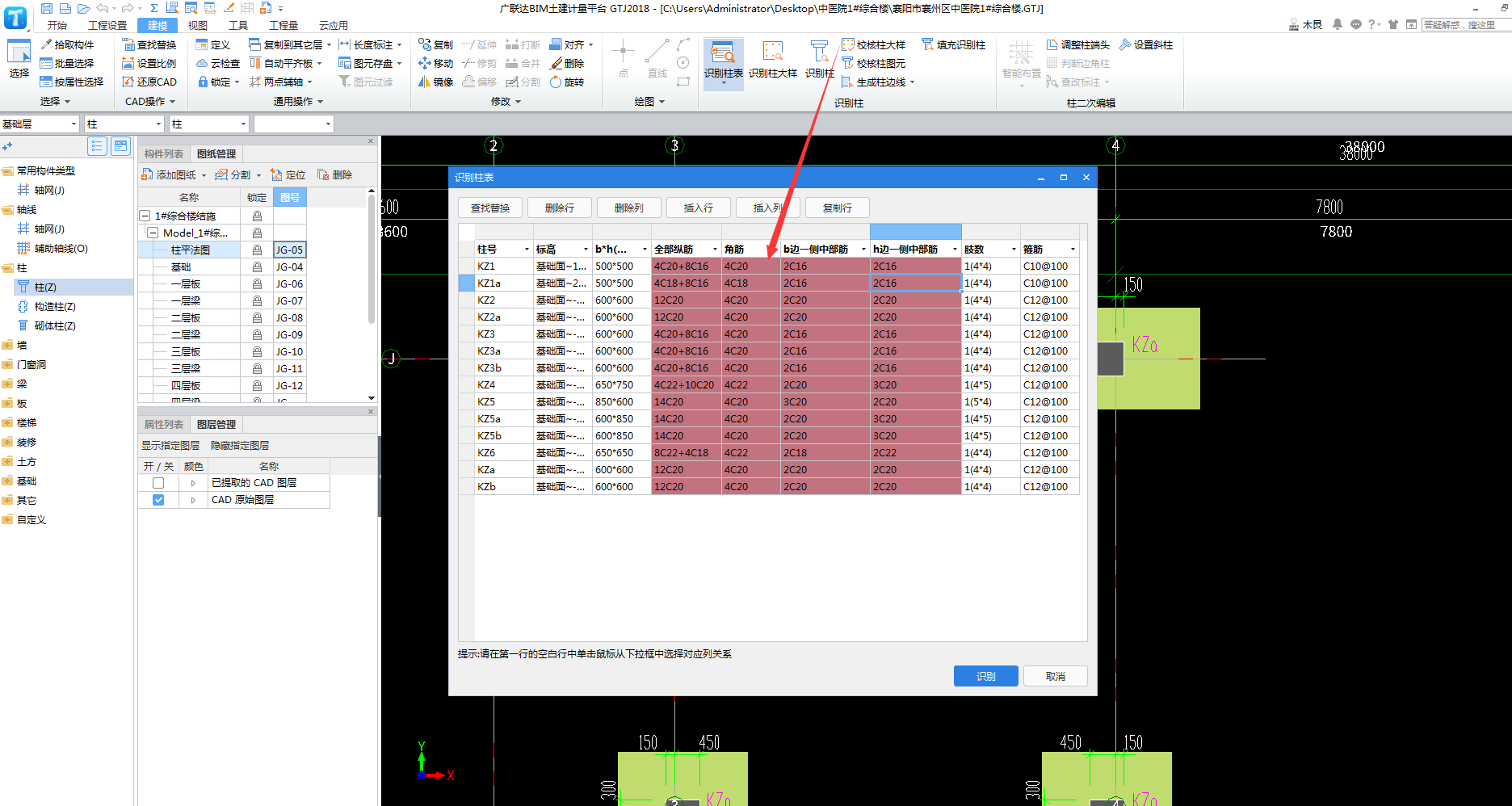Click the KZ4 全部纵筋 cell 4C22+10C20
Screen dimensions: 1512x806
686,385
